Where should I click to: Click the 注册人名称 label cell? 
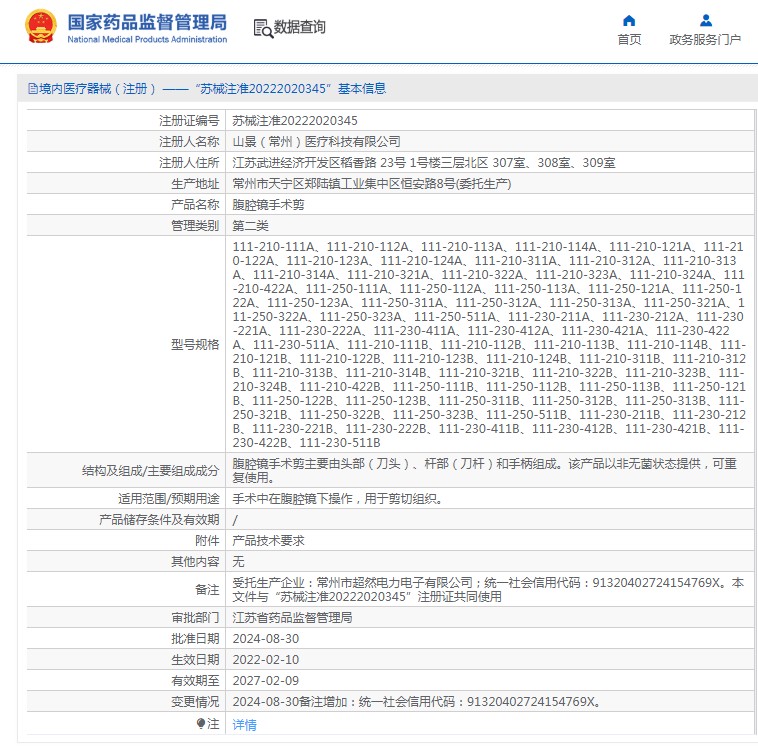[189, 142]
